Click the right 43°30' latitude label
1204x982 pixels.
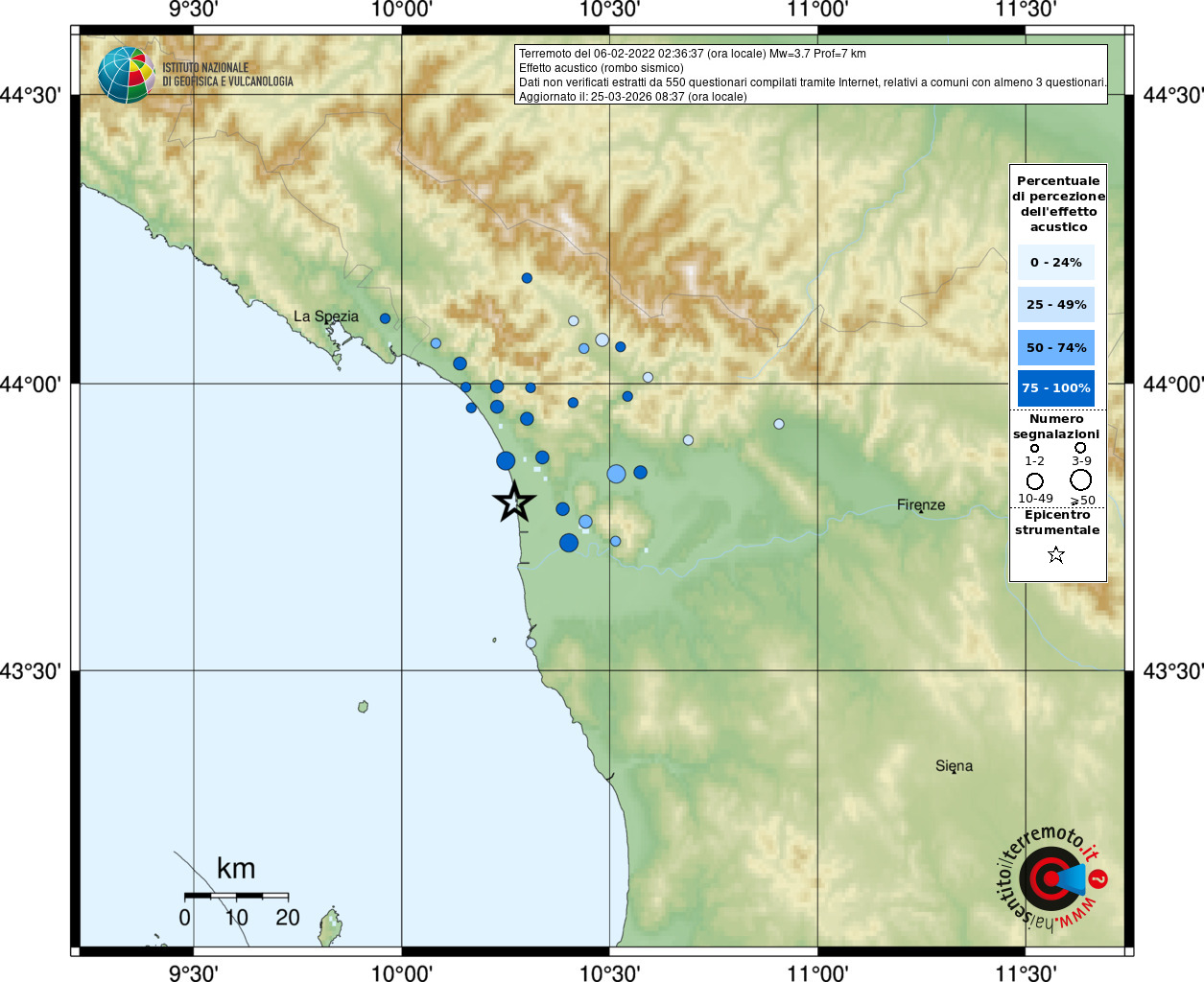1173,671
